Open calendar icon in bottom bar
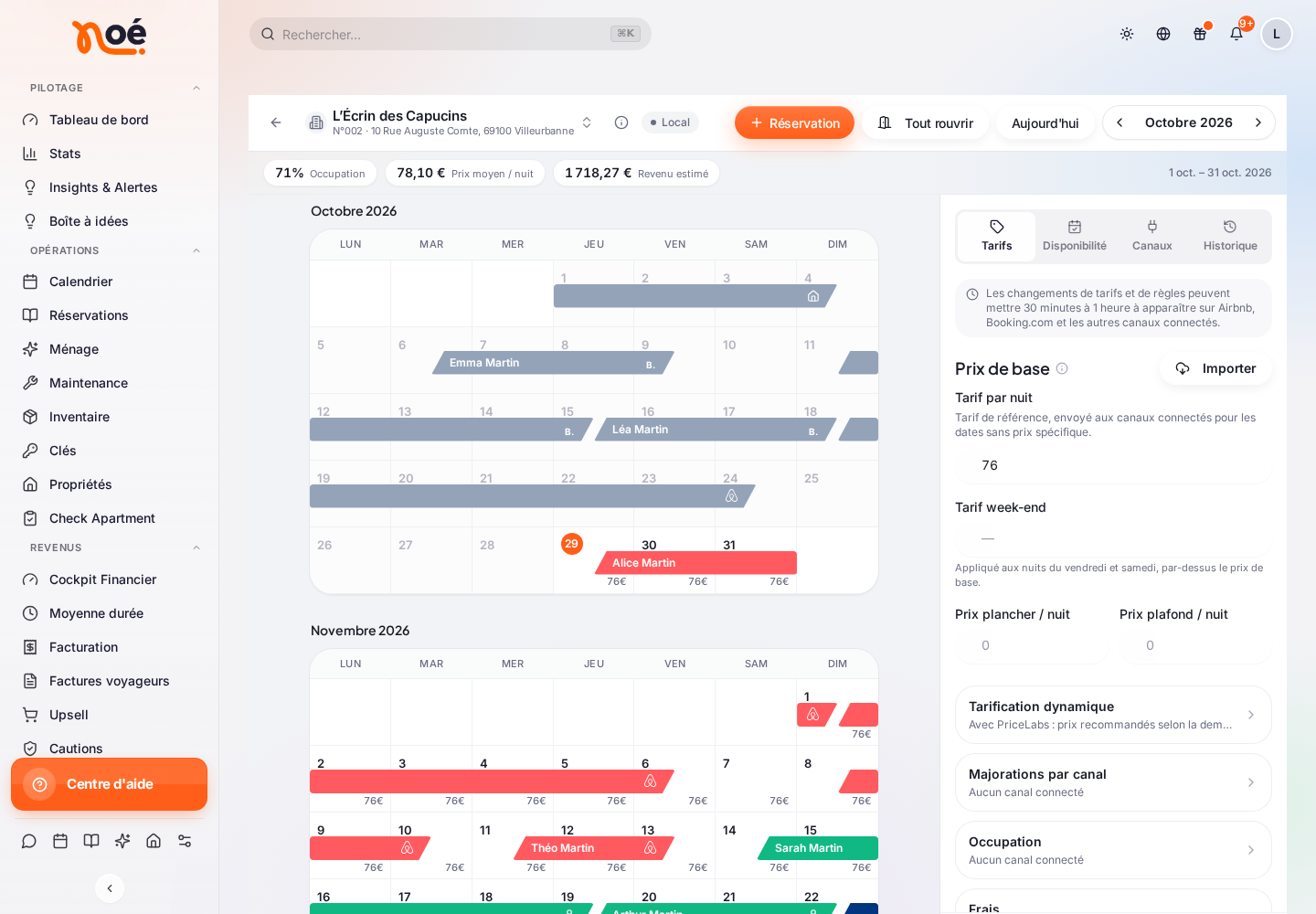The image size is (1316, 914). pyautogui.click(x=60, y=841)
